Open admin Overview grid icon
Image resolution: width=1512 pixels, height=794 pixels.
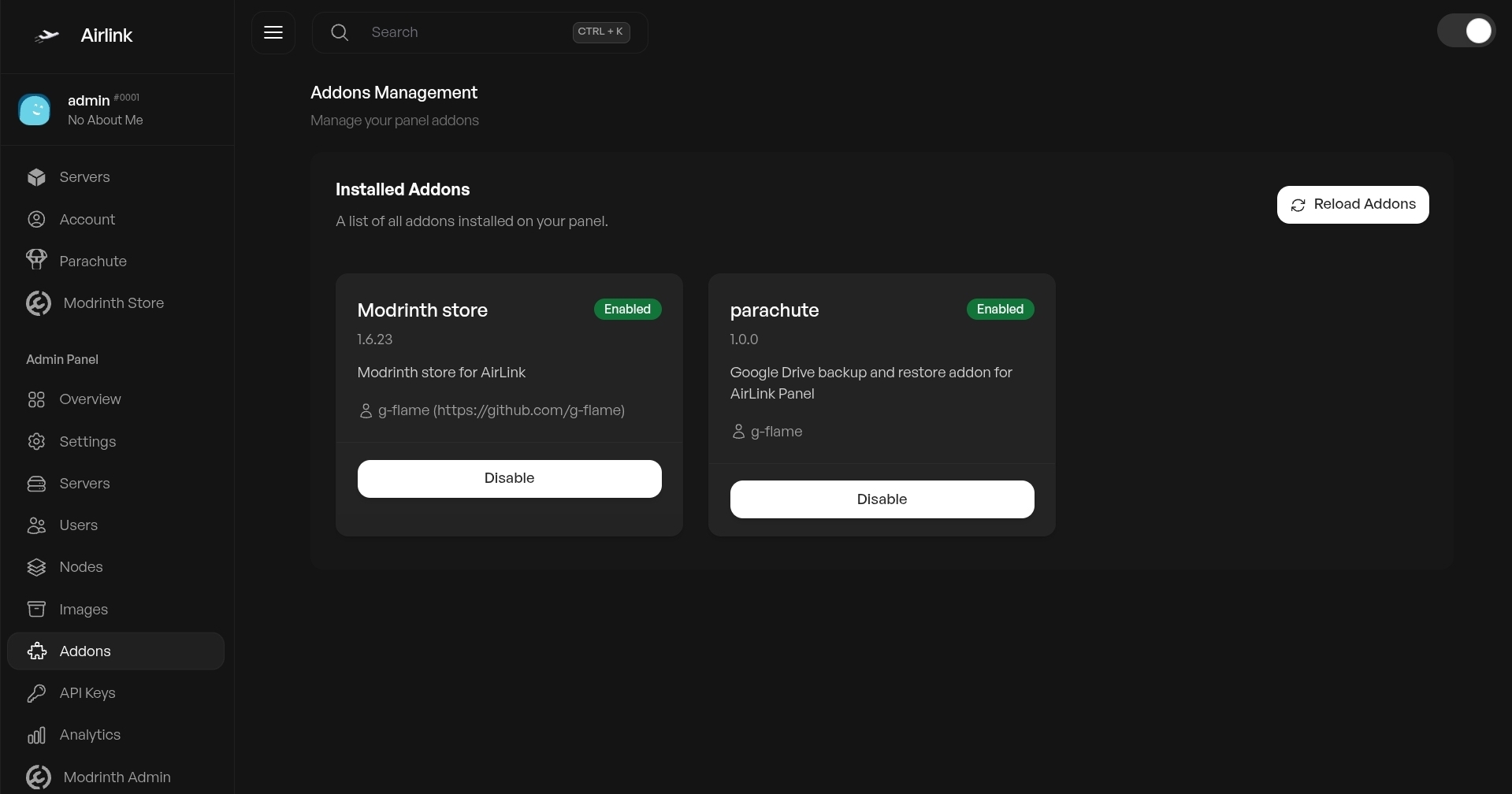click(36, 399)
